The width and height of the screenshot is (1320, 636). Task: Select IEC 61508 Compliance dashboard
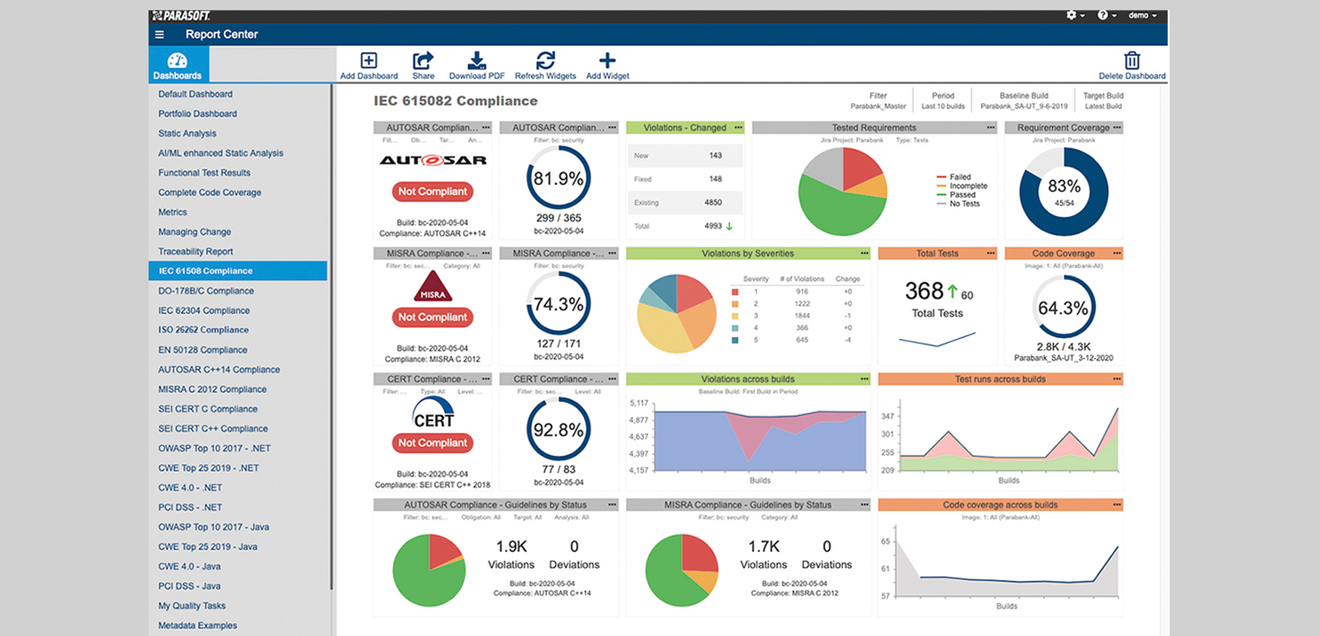click(238, 271)
